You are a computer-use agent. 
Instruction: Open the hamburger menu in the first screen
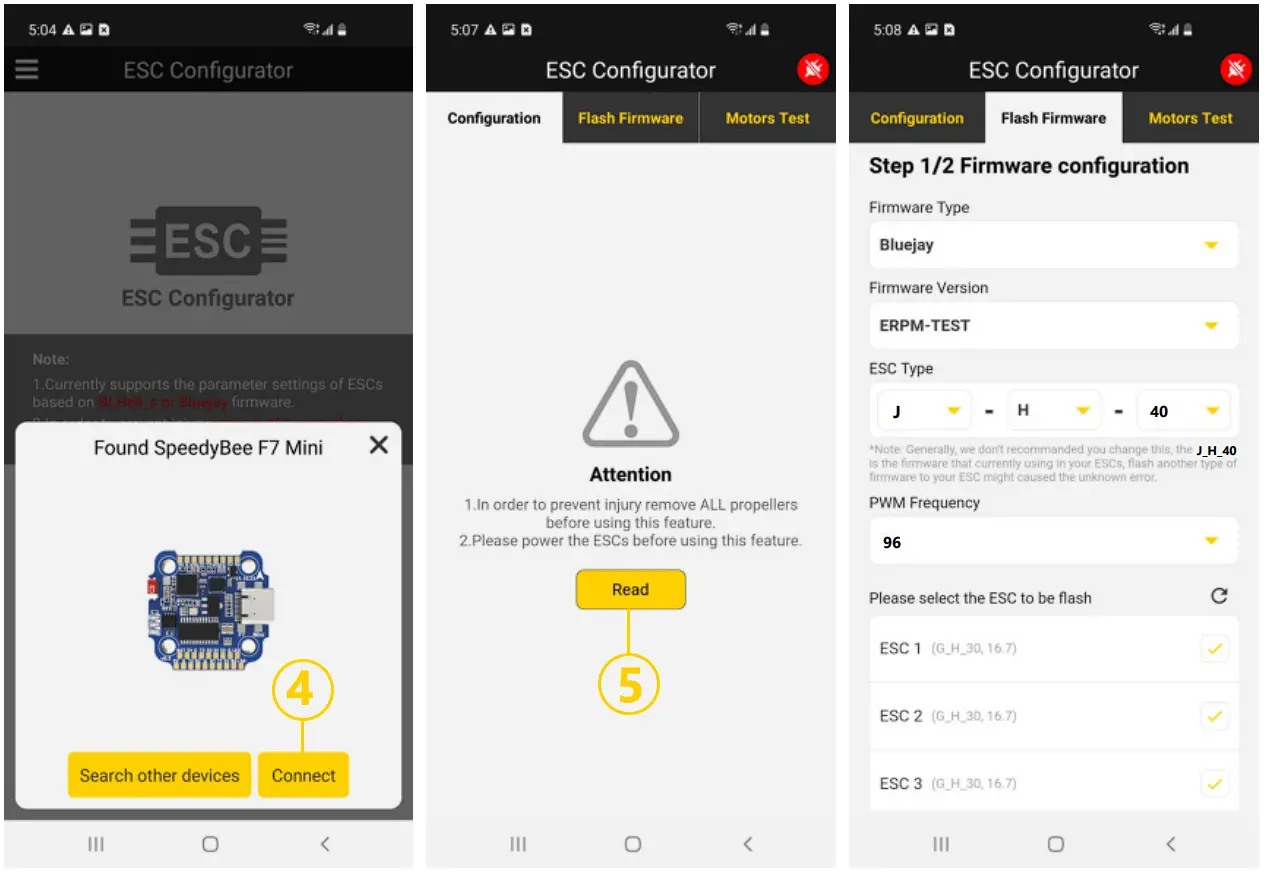click(26, 70)
